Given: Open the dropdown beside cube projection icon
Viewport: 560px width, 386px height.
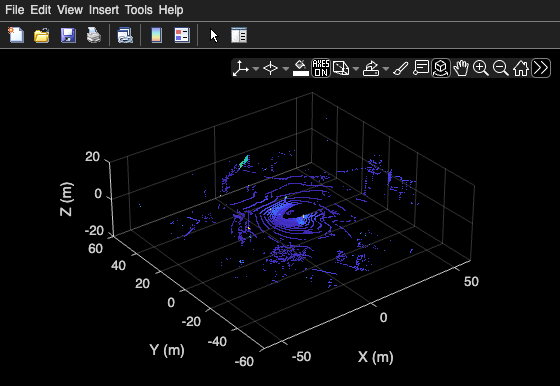Looking at the screenshot, I should pyautogui.click(x=356, y=68).
